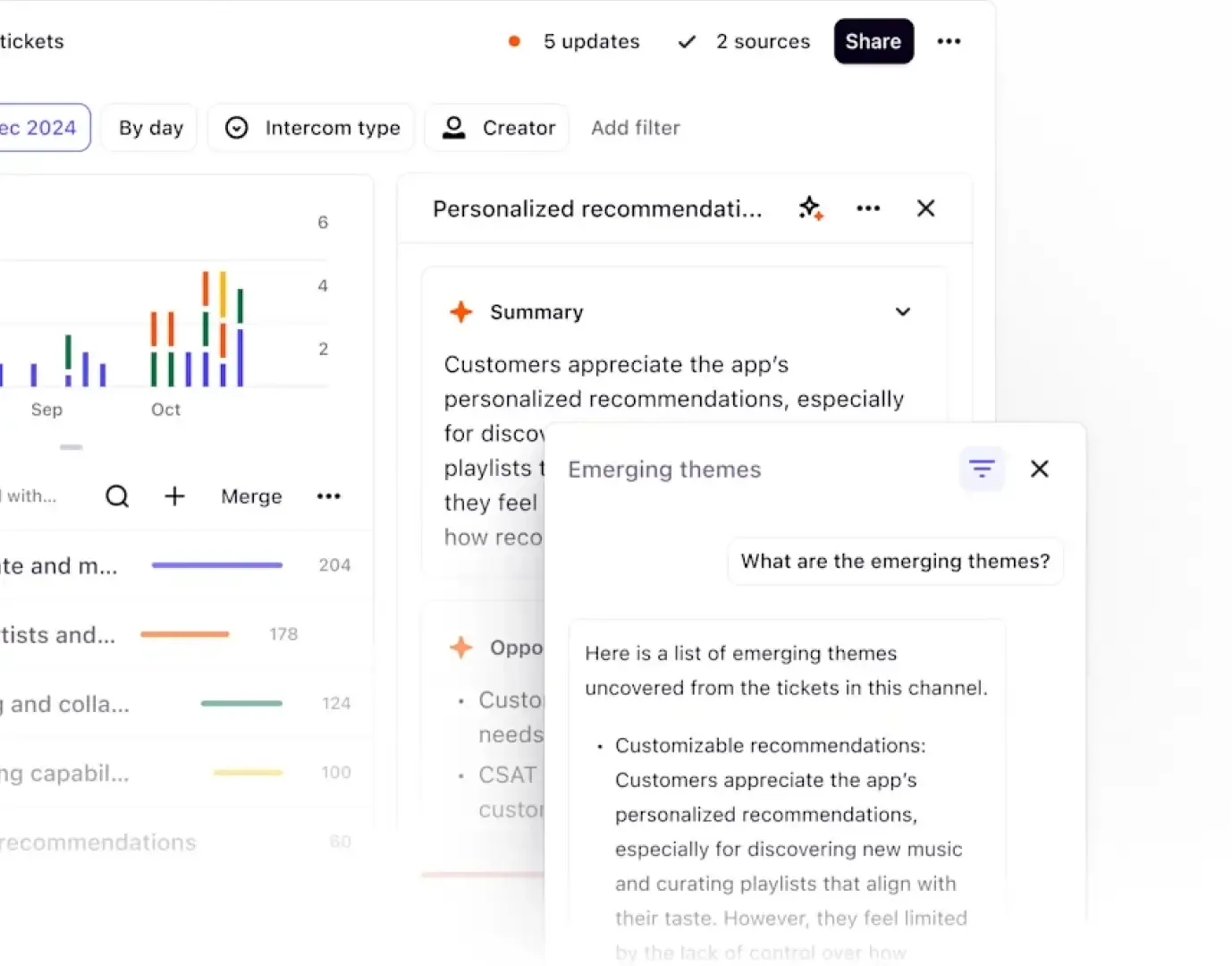The width and height of the screenshot is (1232, 966).
Task: Open the Creator filter dropdown
Action: (497, 128)
